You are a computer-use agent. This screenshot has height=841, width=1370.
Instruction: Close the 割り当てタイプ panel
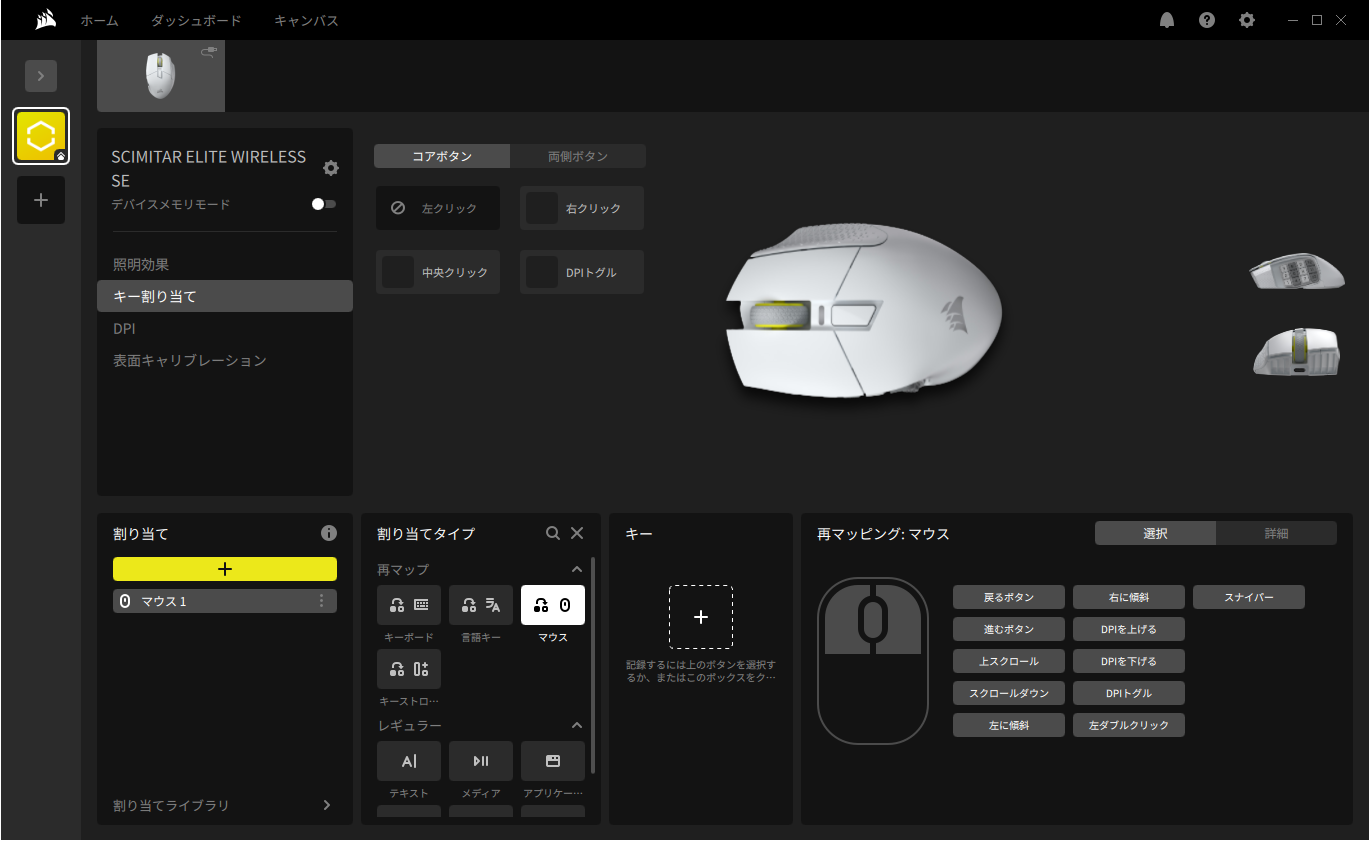577,533
